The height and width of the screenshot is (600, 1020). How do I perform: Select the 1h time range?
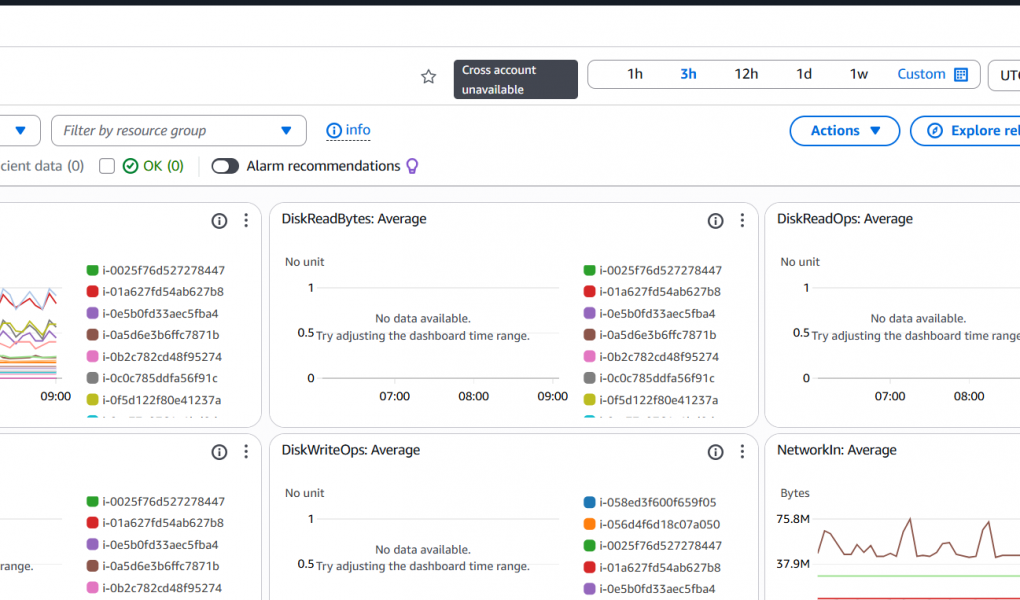pyautogui.click(x=635, y=75)
